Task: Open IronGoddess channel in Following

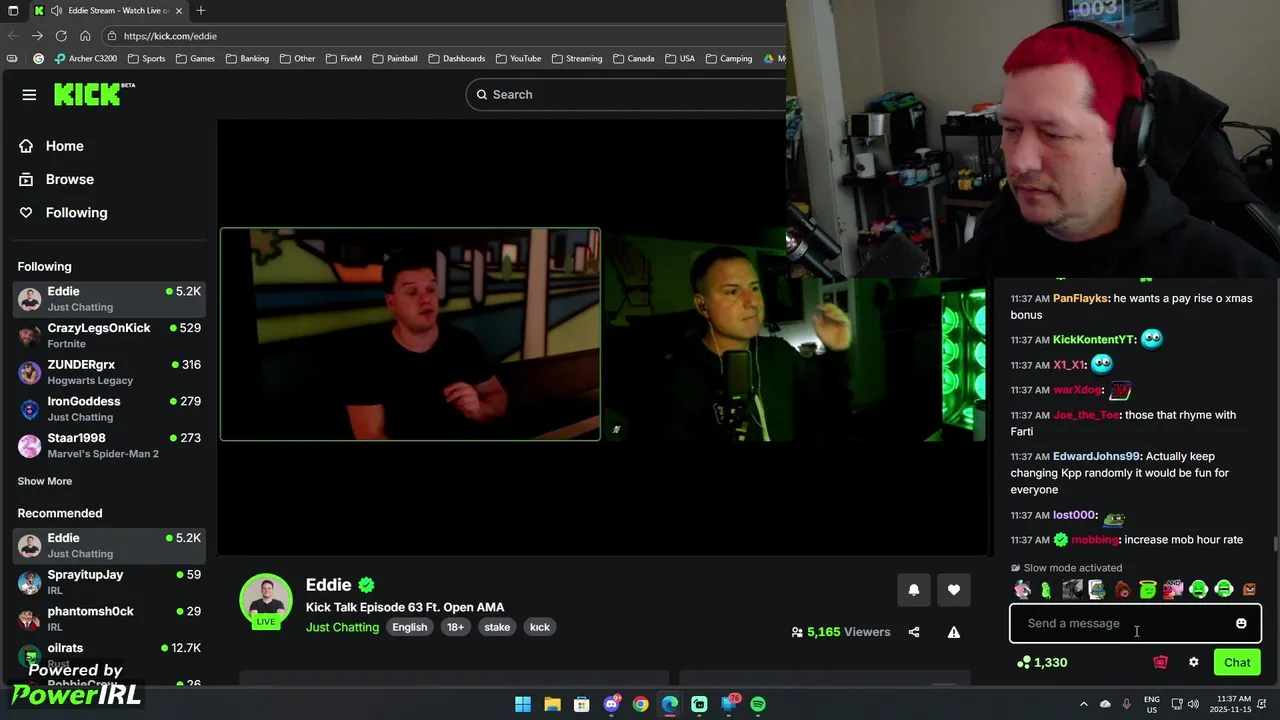Action: (x=109, y=408)
